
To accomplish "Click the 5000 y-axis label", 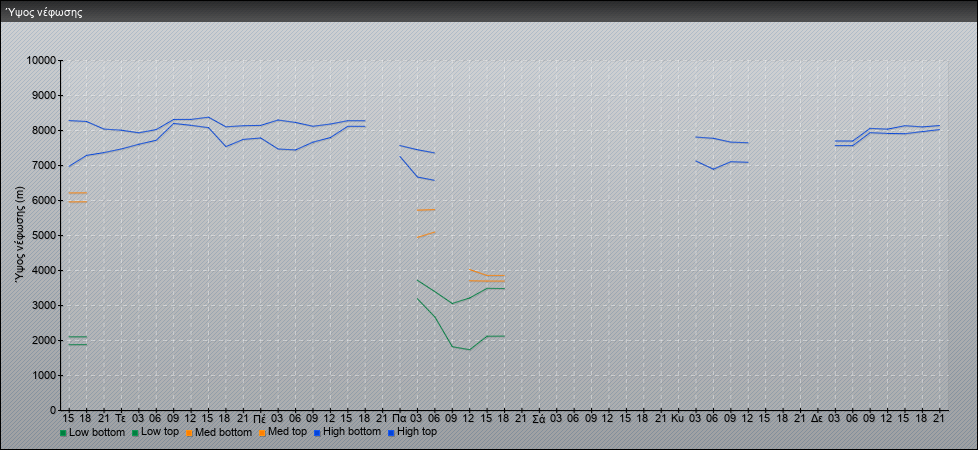I will [x=43, y=235].
